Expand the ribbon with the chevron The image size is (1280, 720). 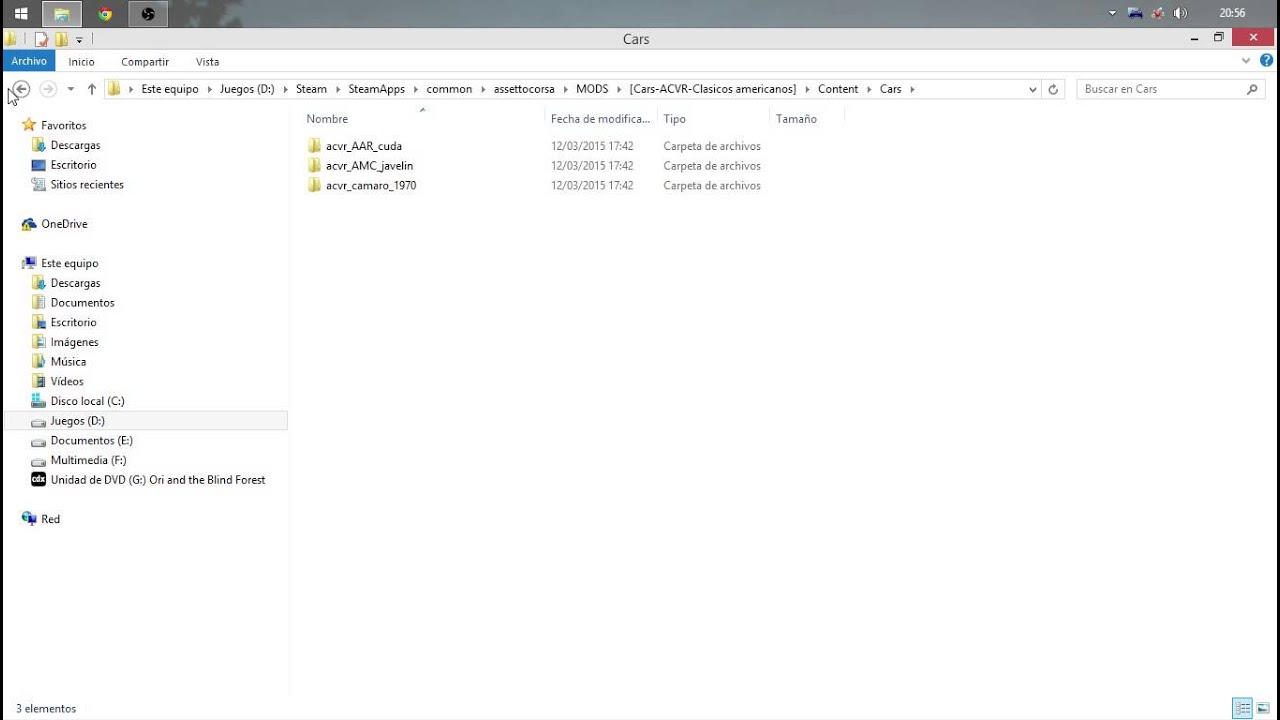(x=1246, y=61)
